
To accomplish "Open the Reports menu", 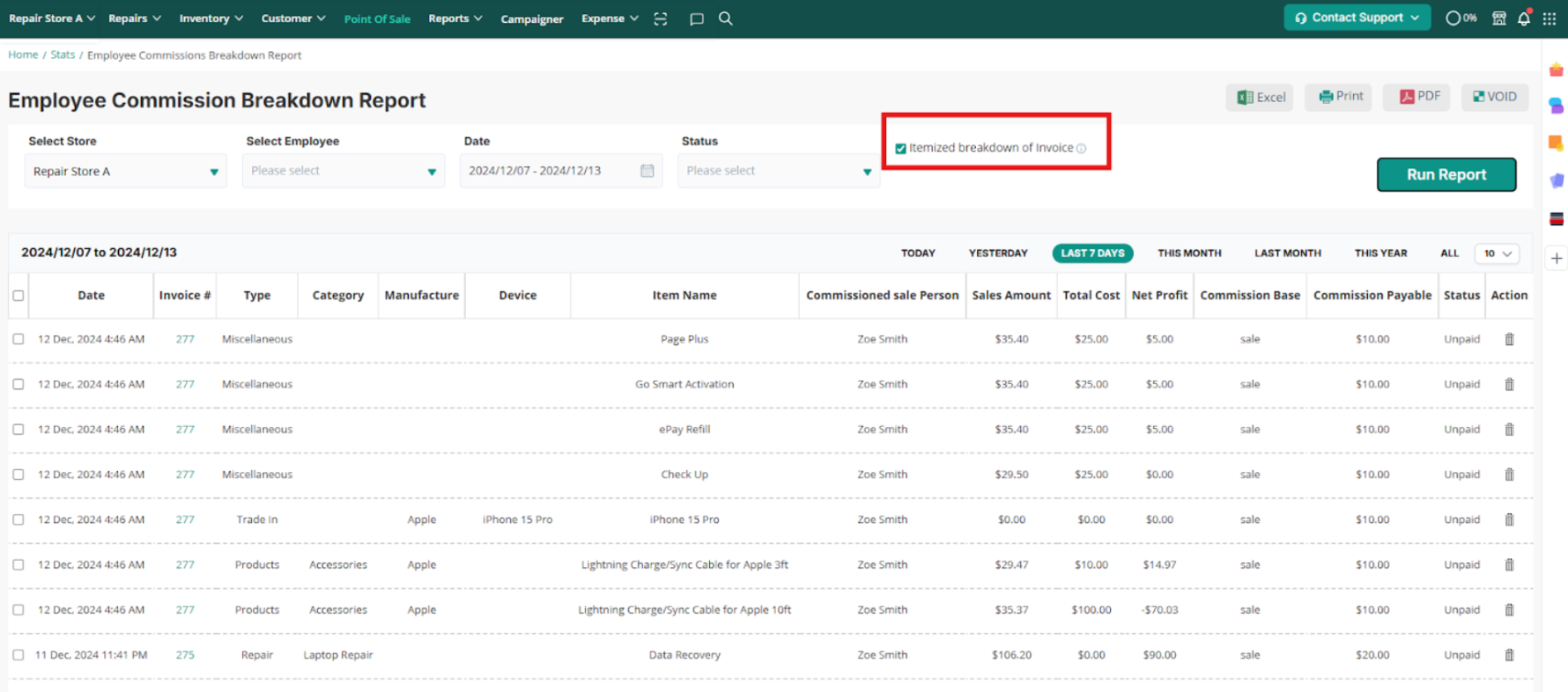I will point(455,18).
